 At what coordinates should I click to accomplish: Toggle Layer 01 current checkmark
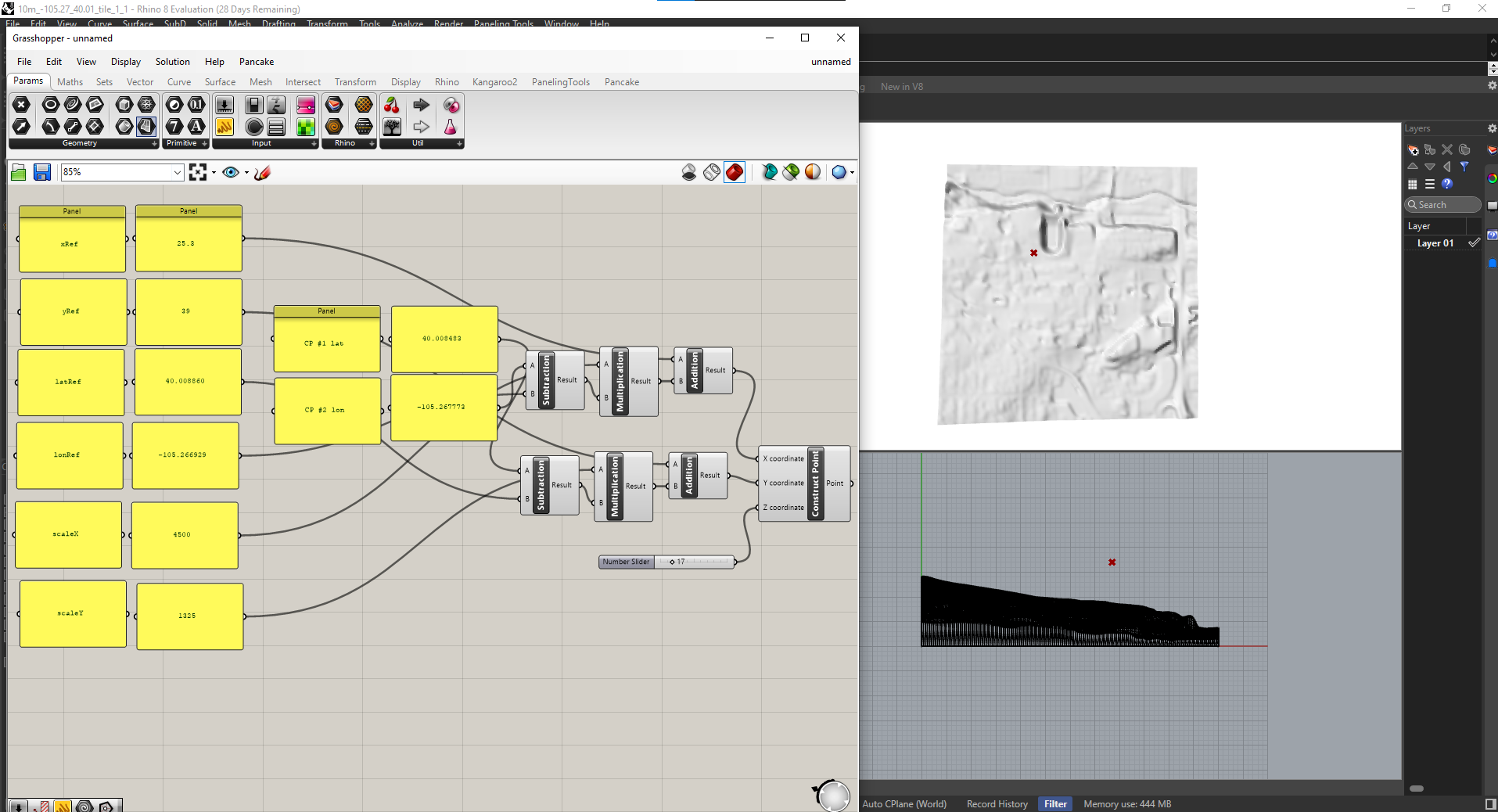1474,243
